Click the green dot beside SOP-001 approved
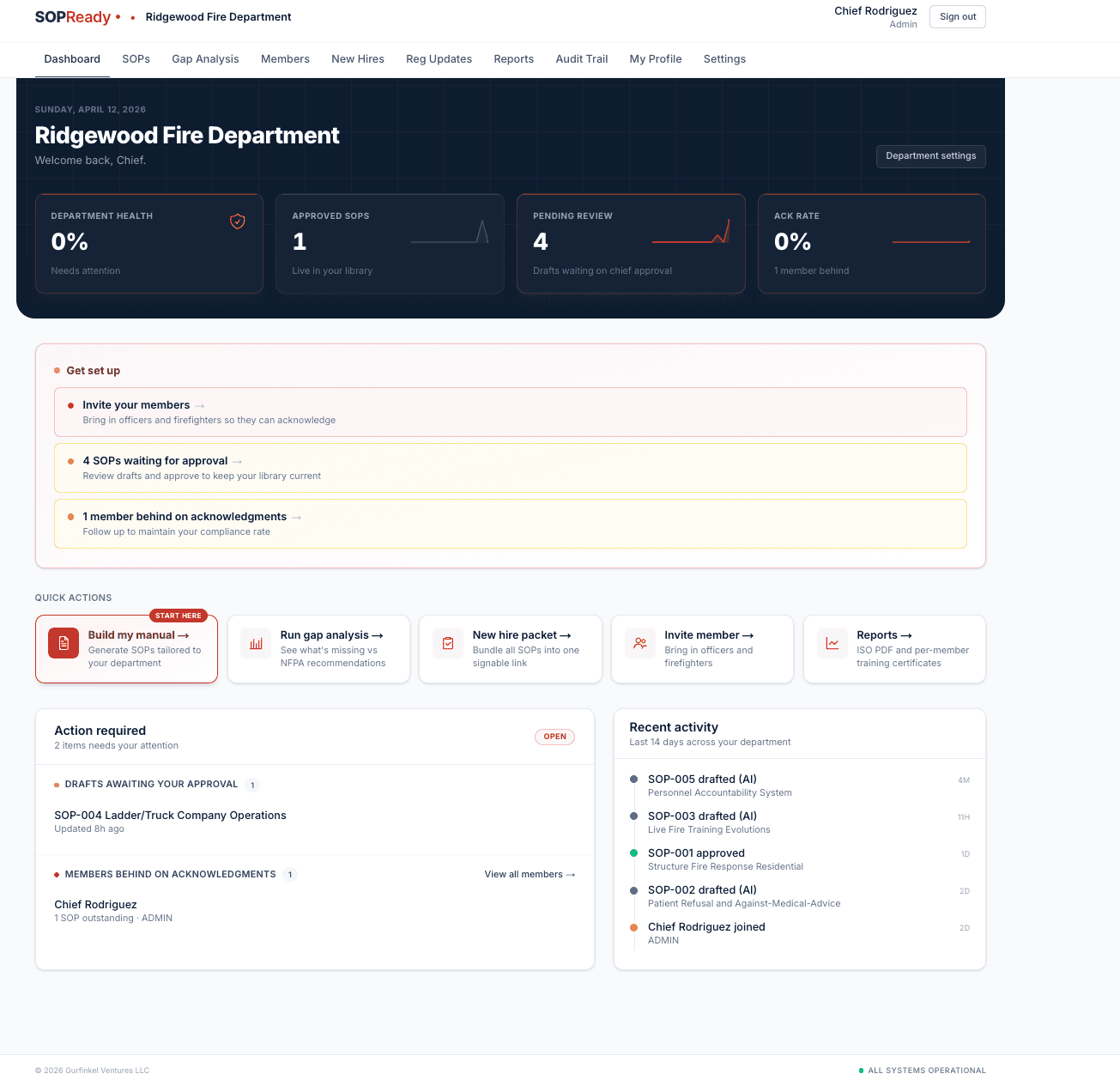 [x=633, y=853]
